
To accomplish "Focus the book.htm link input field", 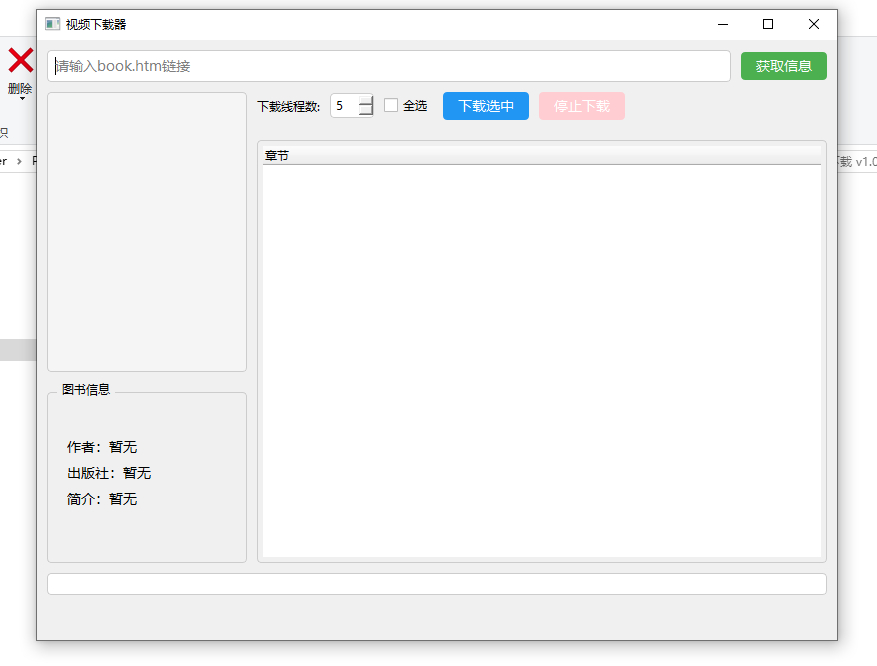I will (x=389, y=66).
